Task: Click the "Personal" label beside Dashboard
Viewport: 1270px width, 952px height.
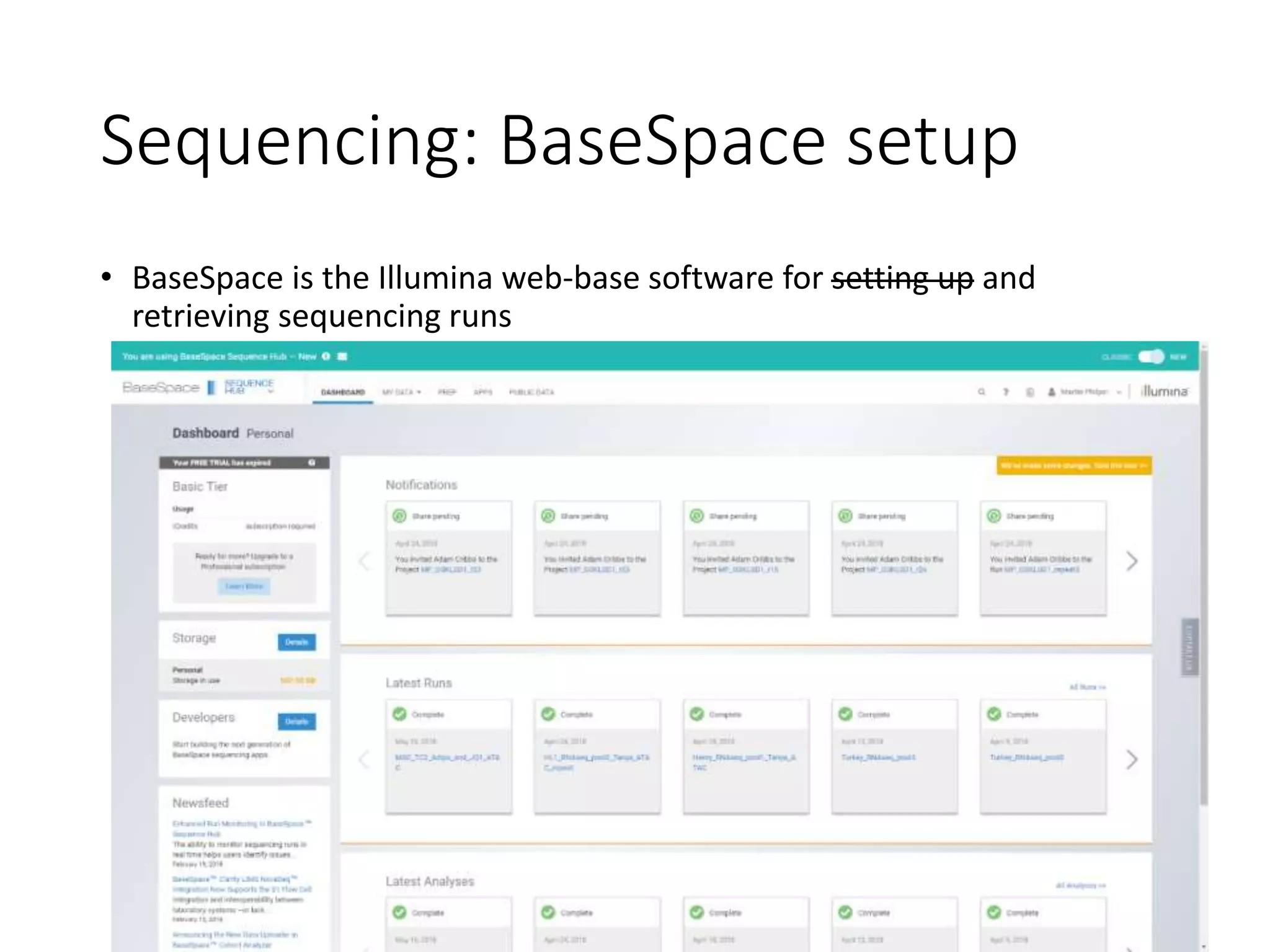Action: 270,433
